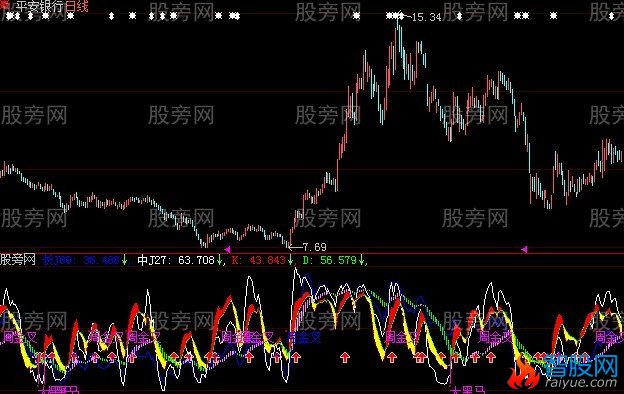Select the red 日线 period label

coord(76,6)
